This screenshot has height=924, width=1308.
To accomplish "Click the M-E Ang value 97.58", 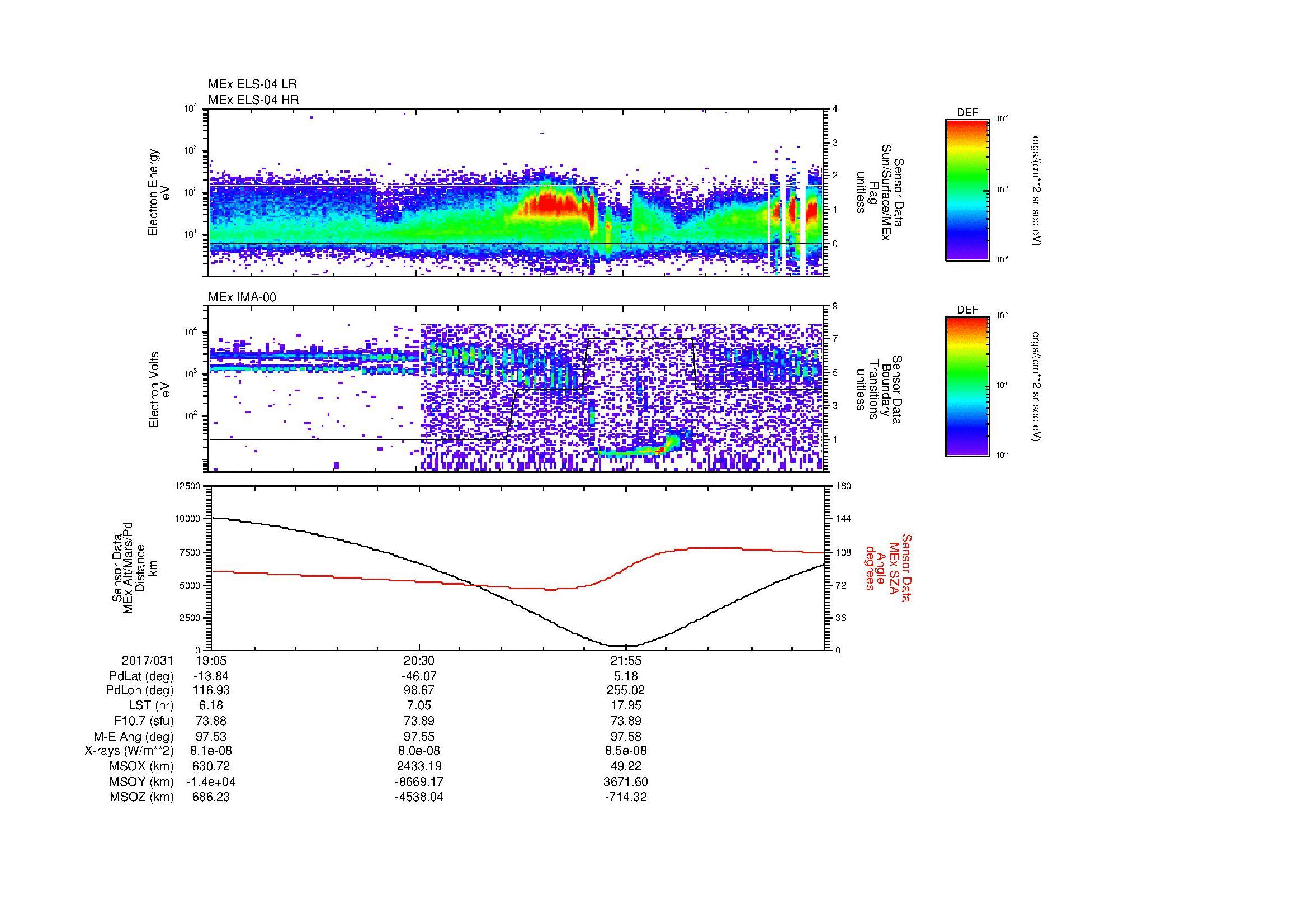I will coord(626,737).
